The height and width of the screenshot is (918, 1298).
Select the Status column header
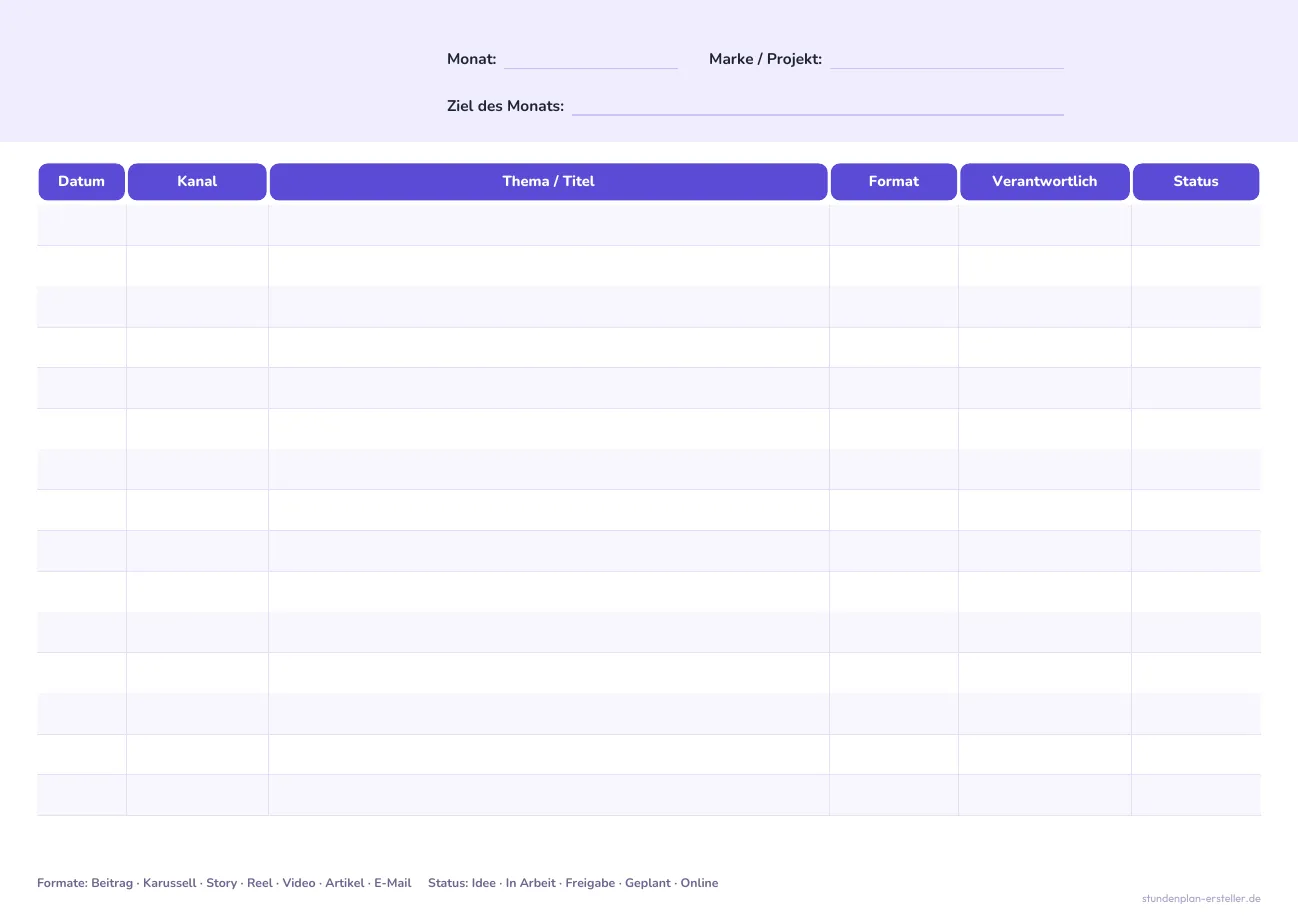1196,182
